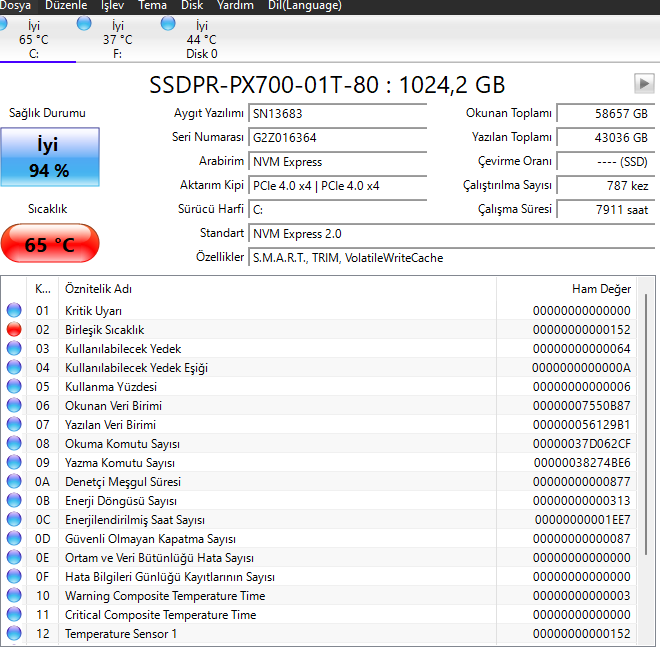Click the status orb for Enerjilendirilmiş Saat Sayısı
The width and height of the screenshot is (660, 647).
[14, 519]
